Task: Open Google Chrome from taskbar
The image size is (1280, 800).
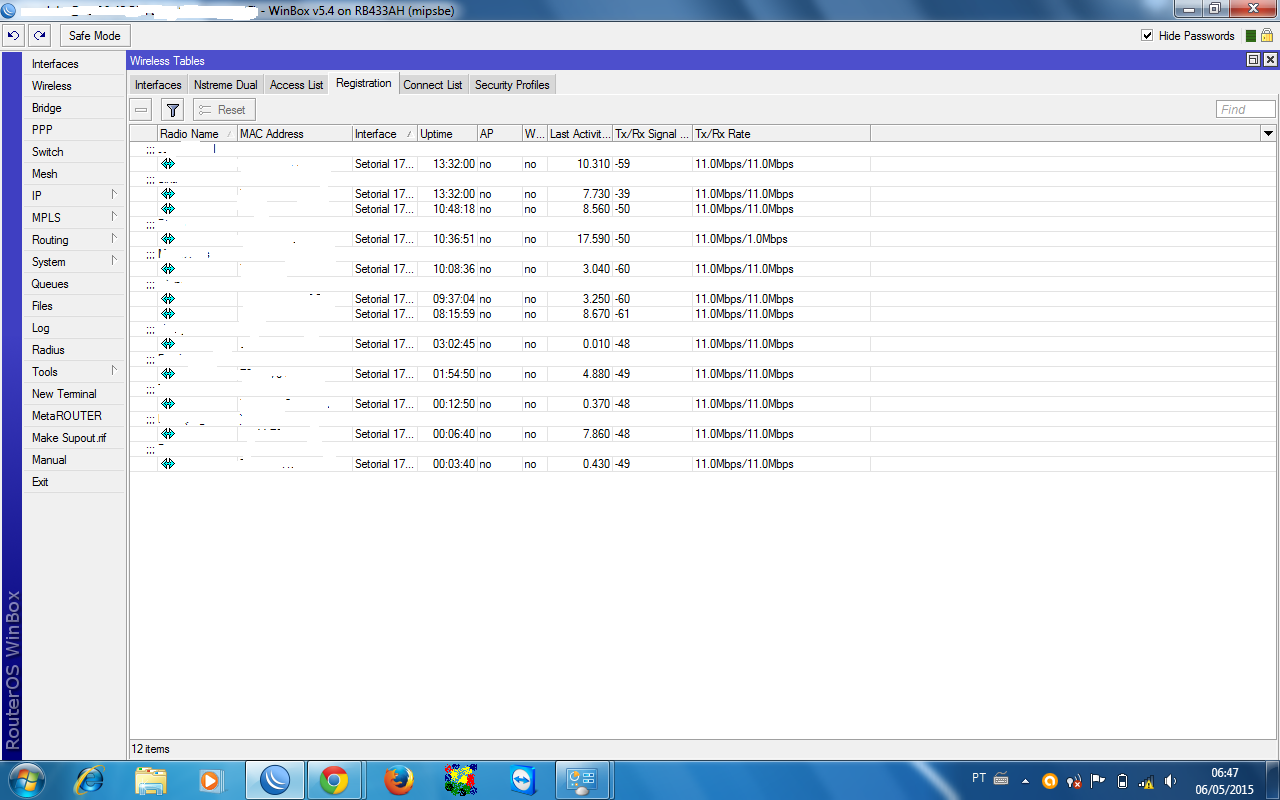Action: (334, 780)
